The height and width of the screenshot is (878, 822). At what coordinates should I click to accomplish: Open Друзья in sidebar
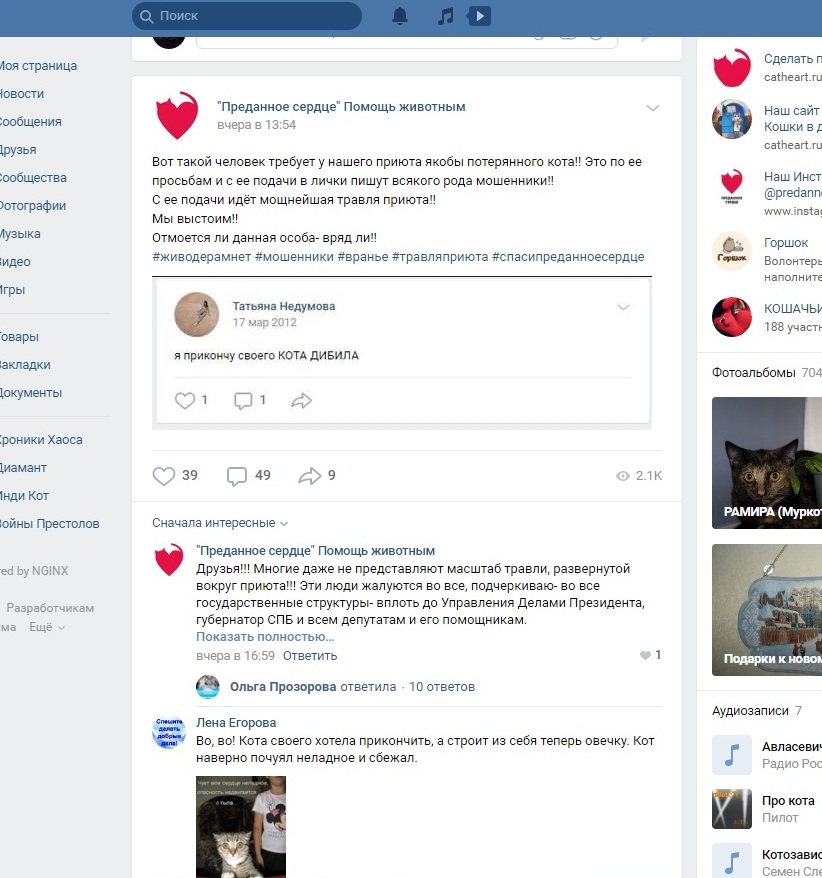[x=18, y=150]
